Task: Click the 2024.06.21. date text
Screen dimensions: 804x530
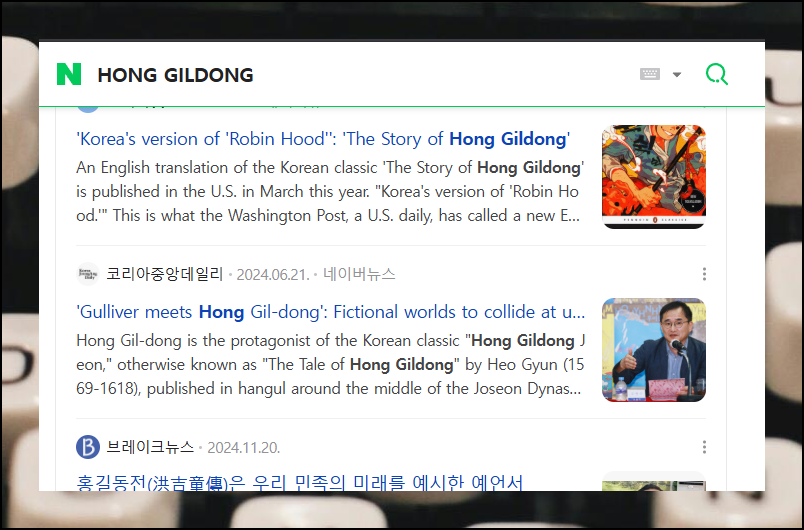Action: (x=273, y=275)
